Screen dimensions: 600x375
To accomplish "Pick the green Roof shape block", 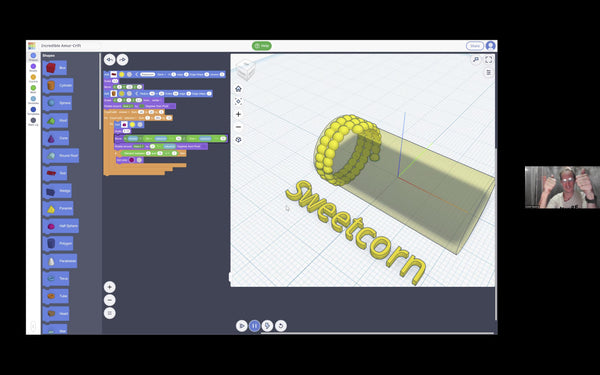I will pos(56,121).
